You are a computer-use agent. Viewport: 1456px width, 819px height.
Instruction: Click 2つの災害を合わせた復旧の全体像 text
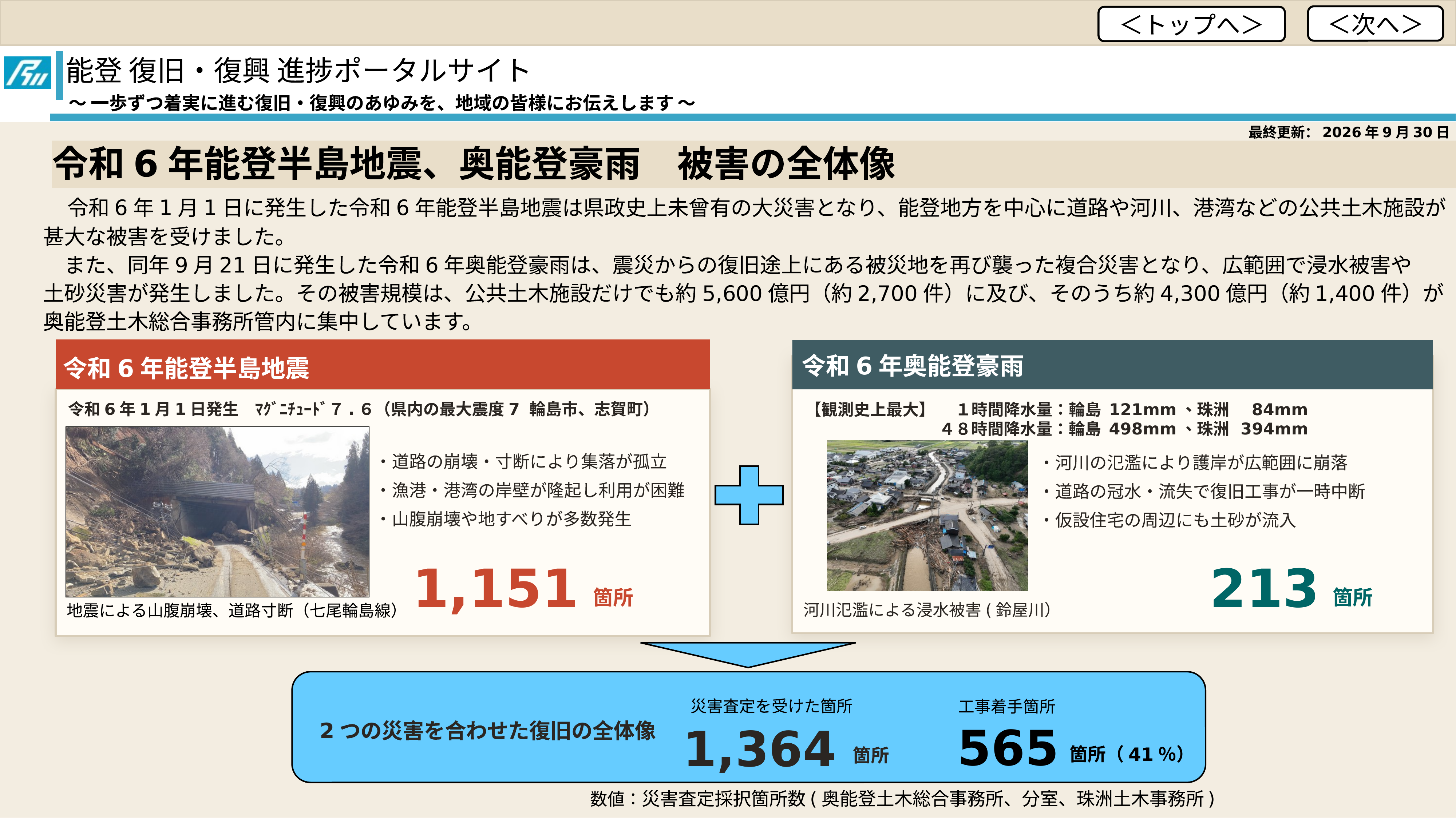point(487,731)
